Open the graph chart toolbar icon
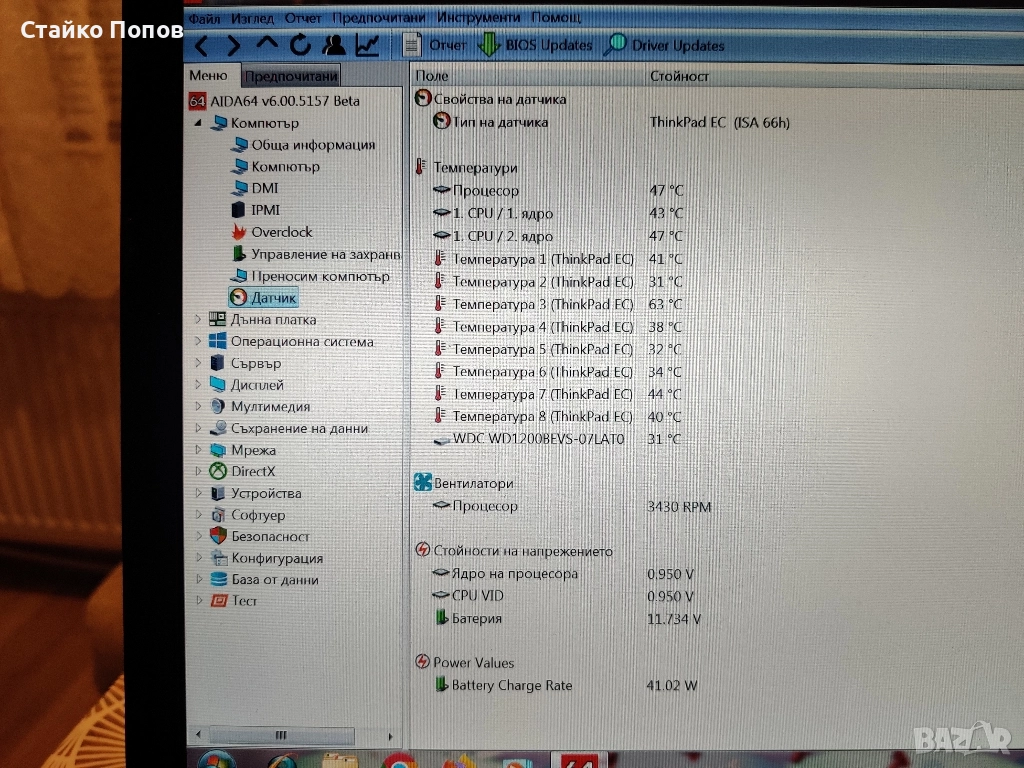Screen dimensions: 1024x768 click(367, 44)
